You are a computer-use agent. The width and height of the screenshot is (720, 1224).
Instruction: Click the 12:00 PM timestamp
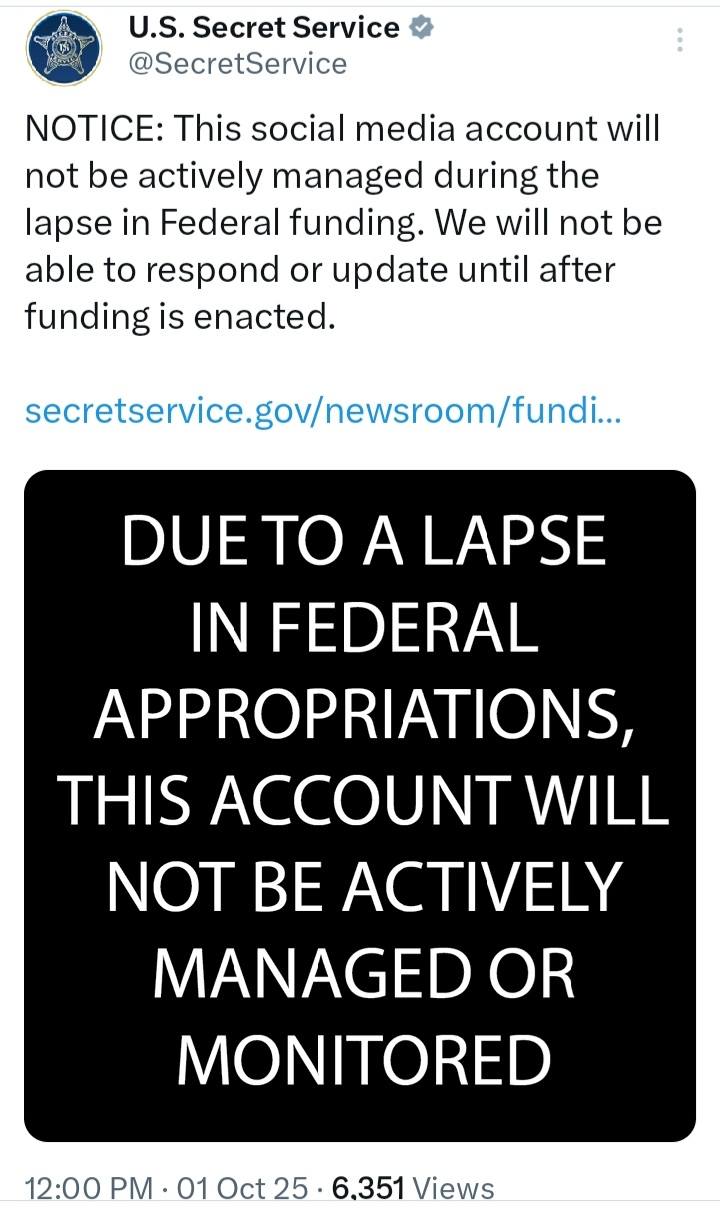pos(86,1189)
